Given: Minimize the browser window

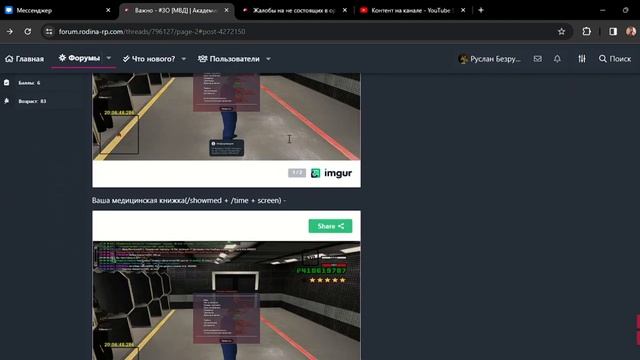Looking at the screenshot, I should [602, 10].
